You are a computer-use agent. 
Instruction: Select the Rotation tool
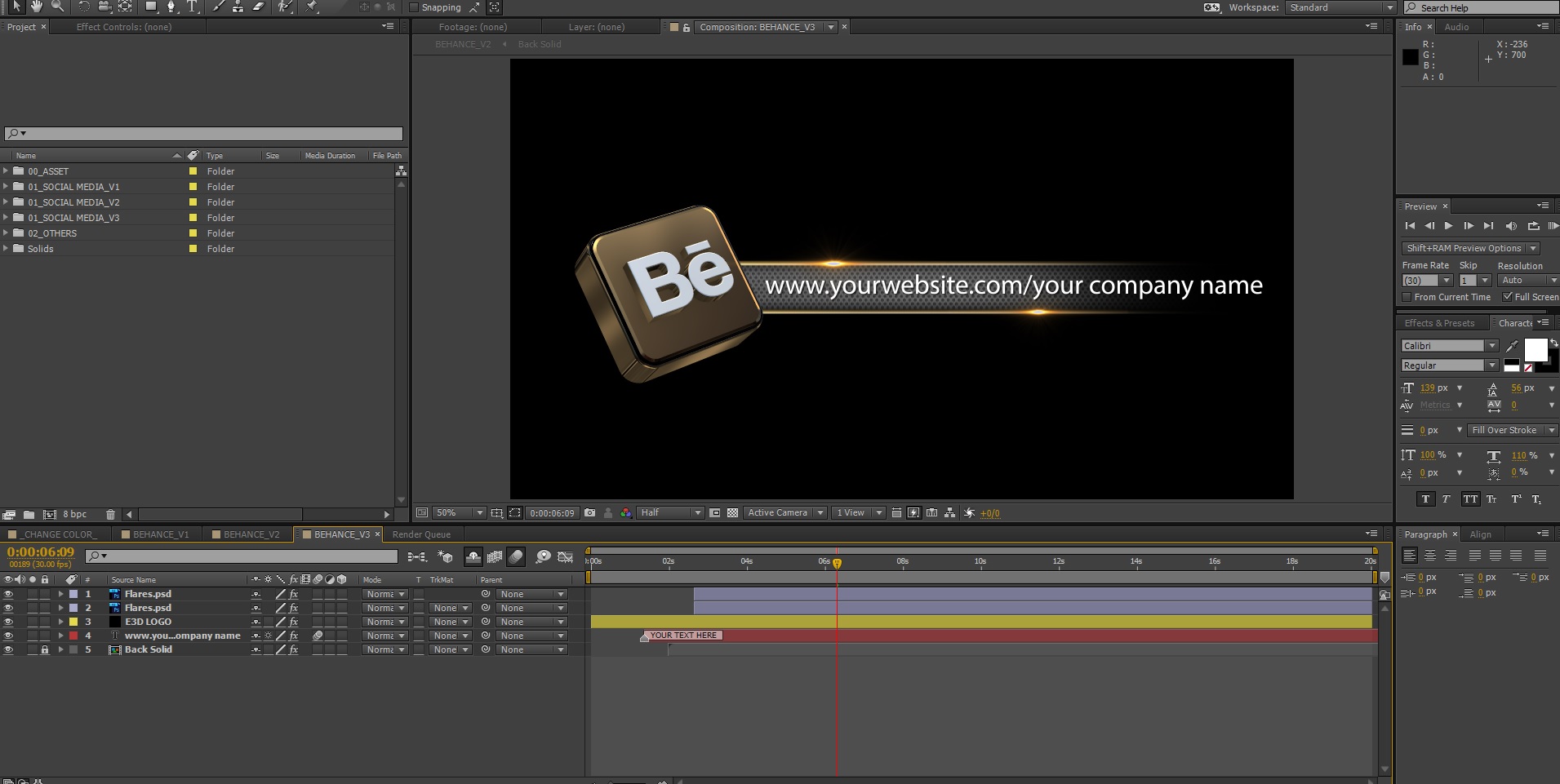84,7
